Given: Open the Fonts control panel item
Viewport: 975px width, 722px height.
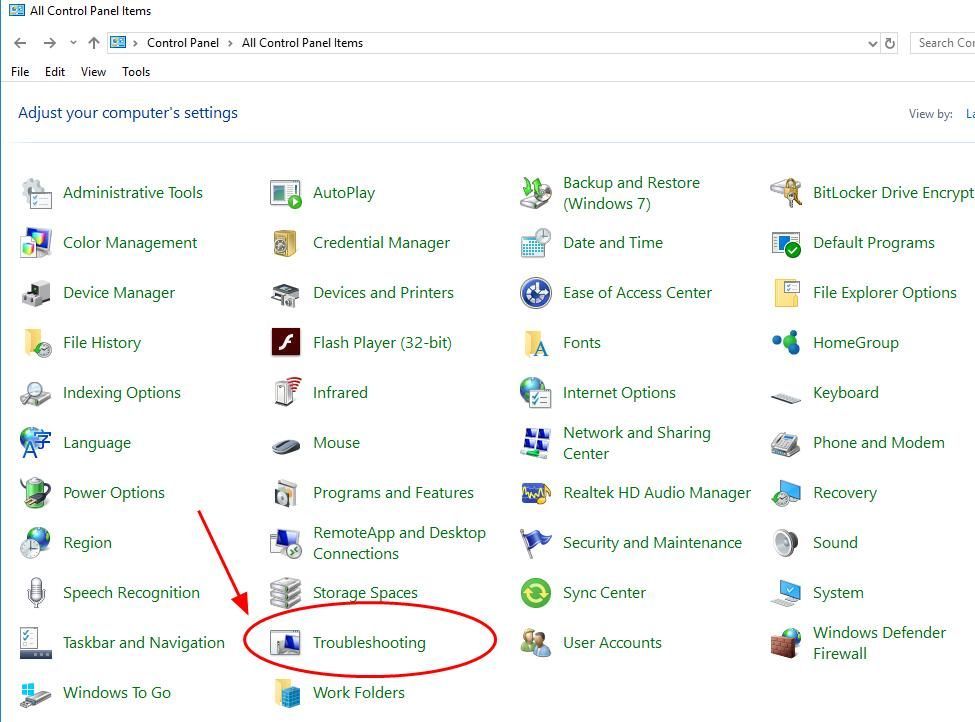Looking at the screenshot, I should (583, 343).
